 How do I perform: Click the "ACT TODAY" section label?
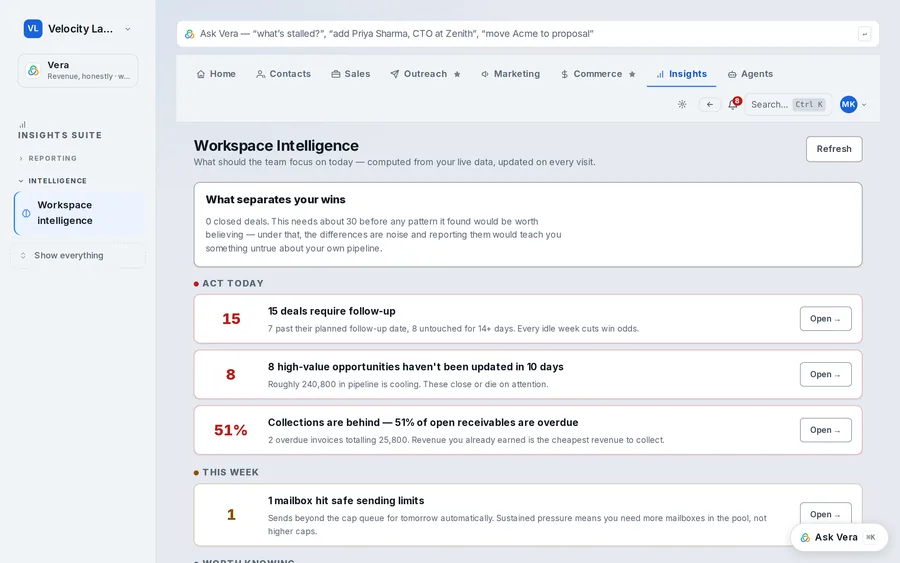232,284
